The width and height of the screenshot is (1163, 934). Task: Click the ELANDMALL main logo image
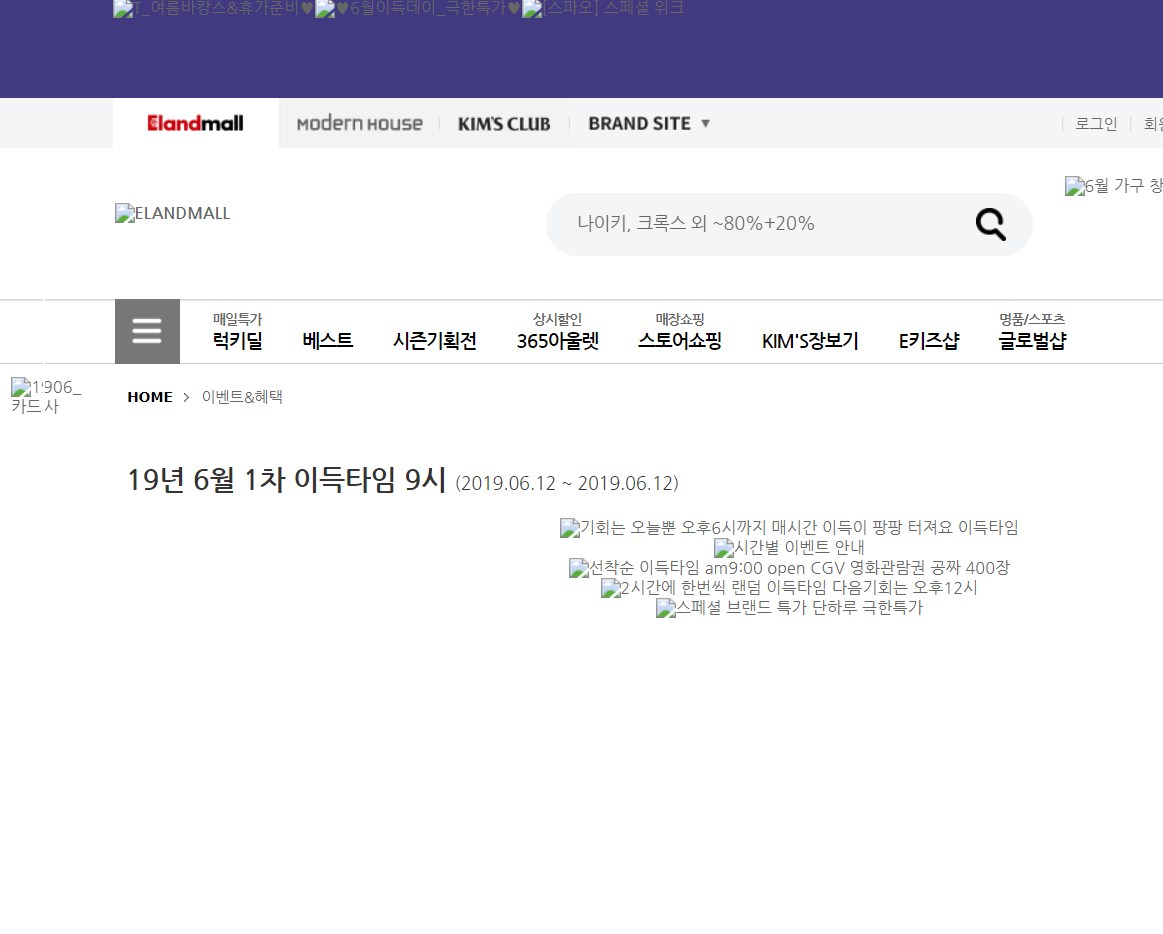click(173, 213)
